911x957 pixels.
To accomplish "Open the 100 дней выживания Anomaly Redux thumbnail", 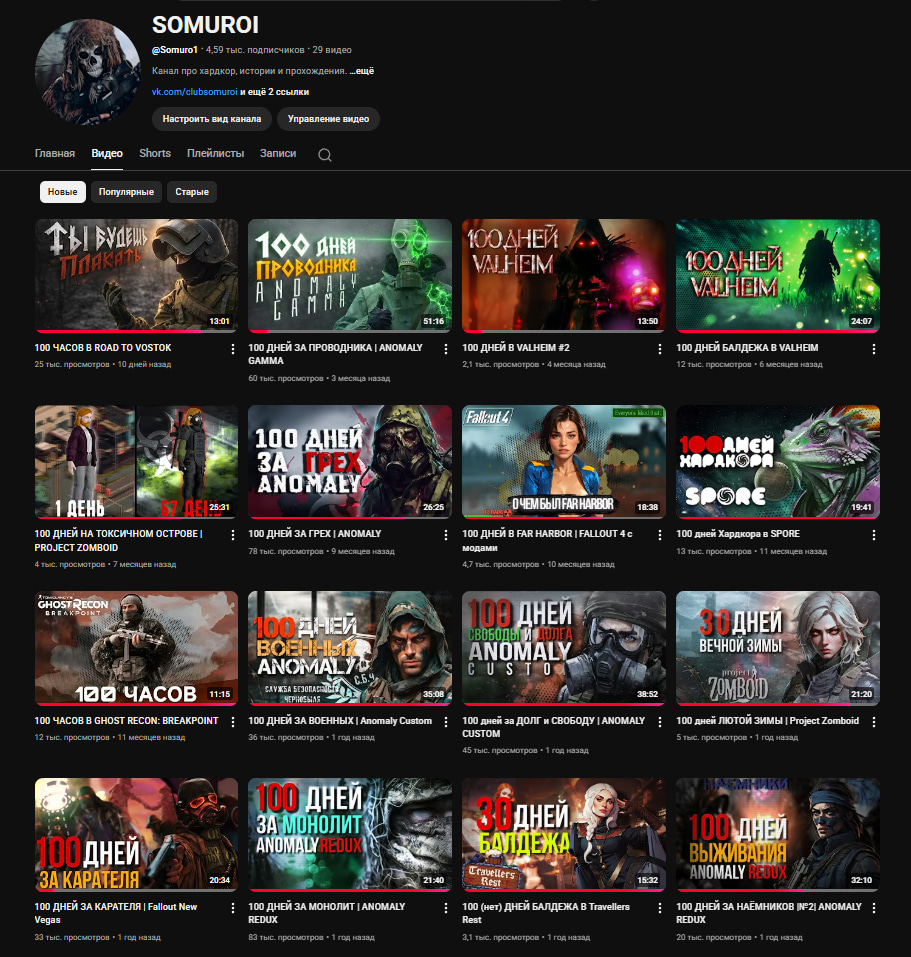I will [778, 834].
